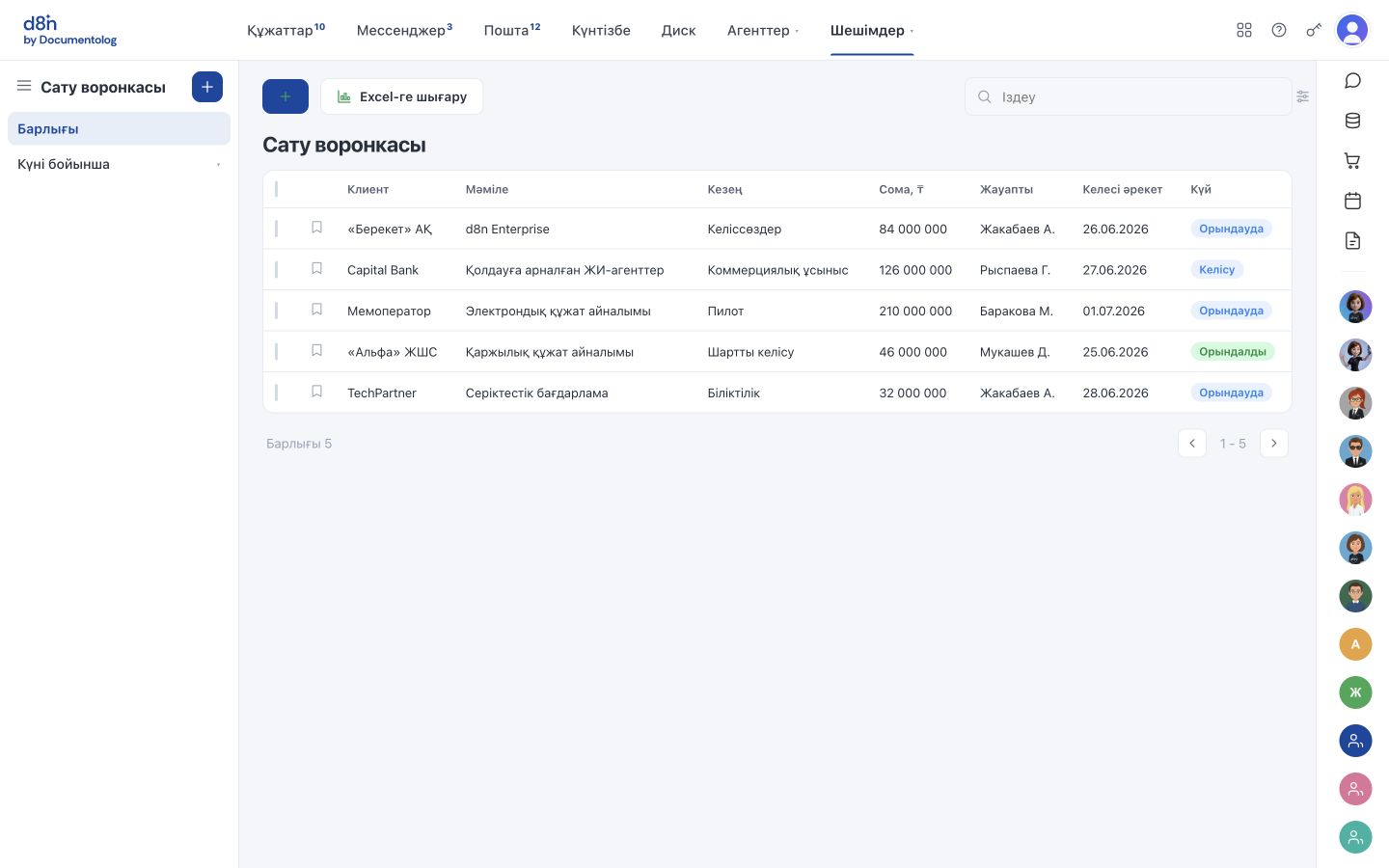Bookmark the «Альфа» ЖШС row
The width and height of the screenshot is (1389, 868).
coord(316,351)
